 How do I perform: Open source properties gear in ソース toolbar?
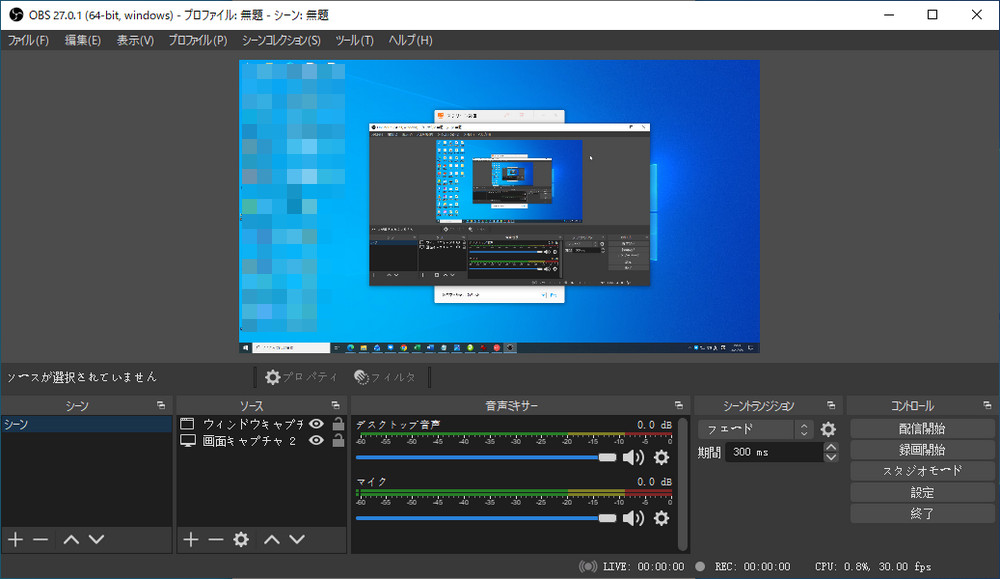[241, 539]
